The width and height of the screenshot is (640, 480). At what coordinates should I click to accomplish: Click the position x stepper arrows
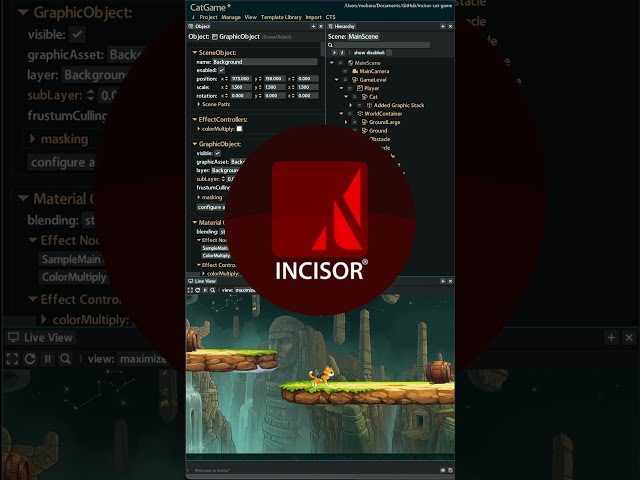coord(227,79)
